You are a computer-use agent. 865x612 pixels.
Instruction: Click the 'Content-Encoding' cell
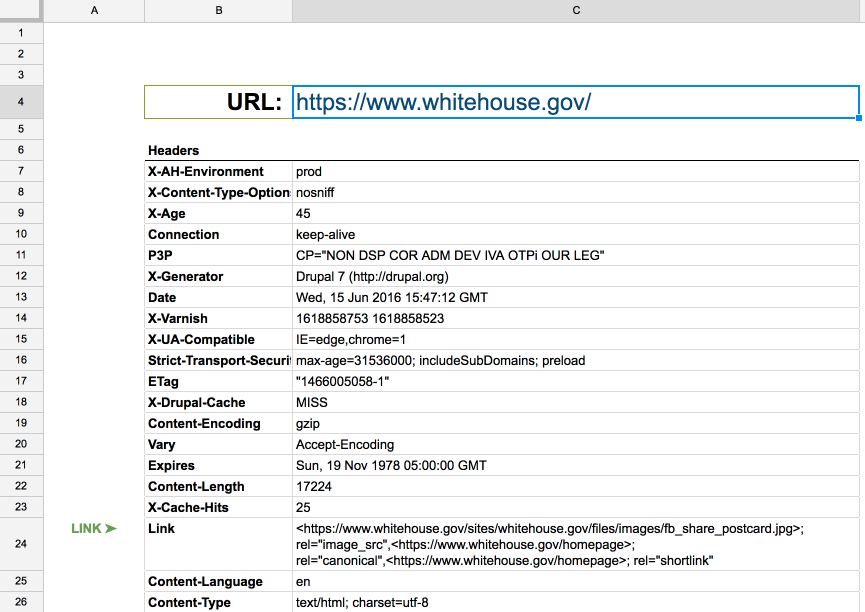click(x=218, y=423)
